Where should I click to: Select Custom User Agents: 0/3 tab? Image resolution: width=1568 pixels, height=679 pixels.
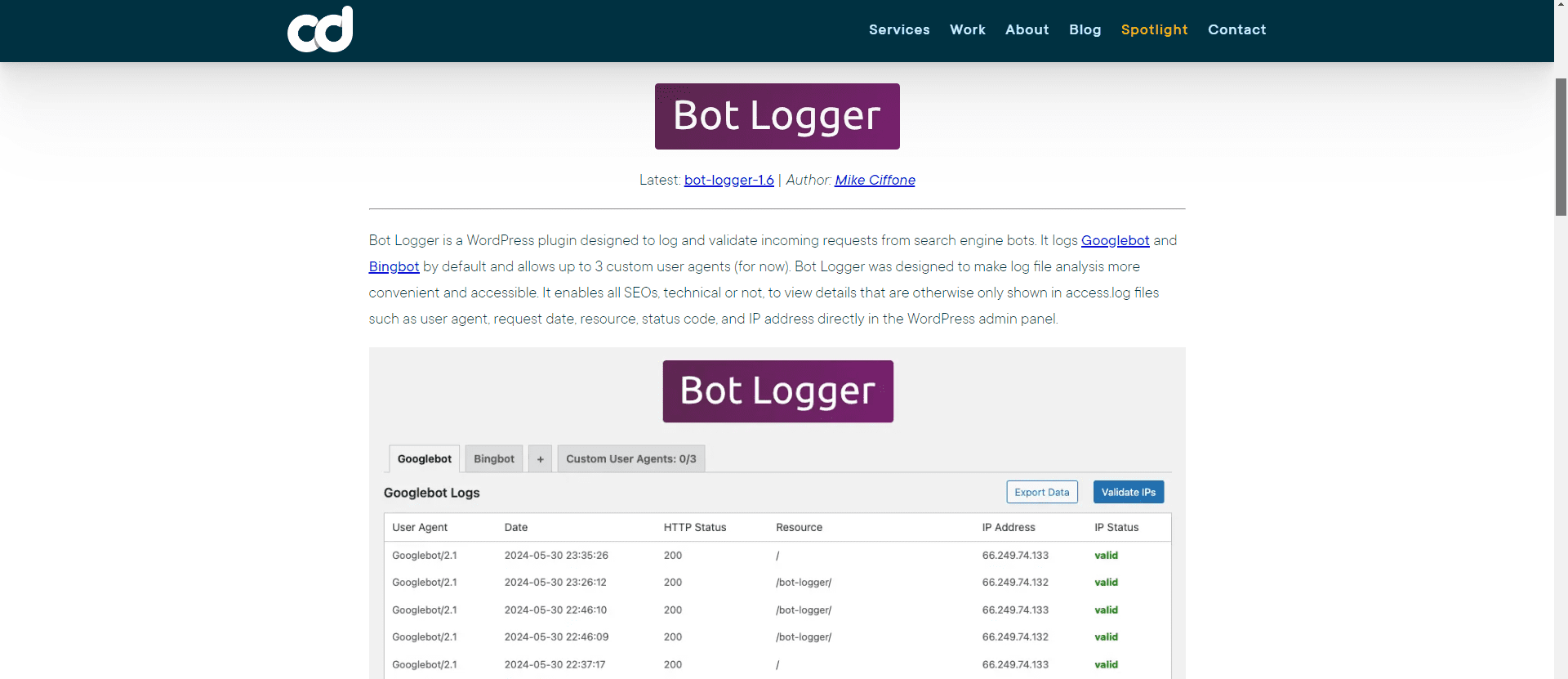[x=631, y=458]
